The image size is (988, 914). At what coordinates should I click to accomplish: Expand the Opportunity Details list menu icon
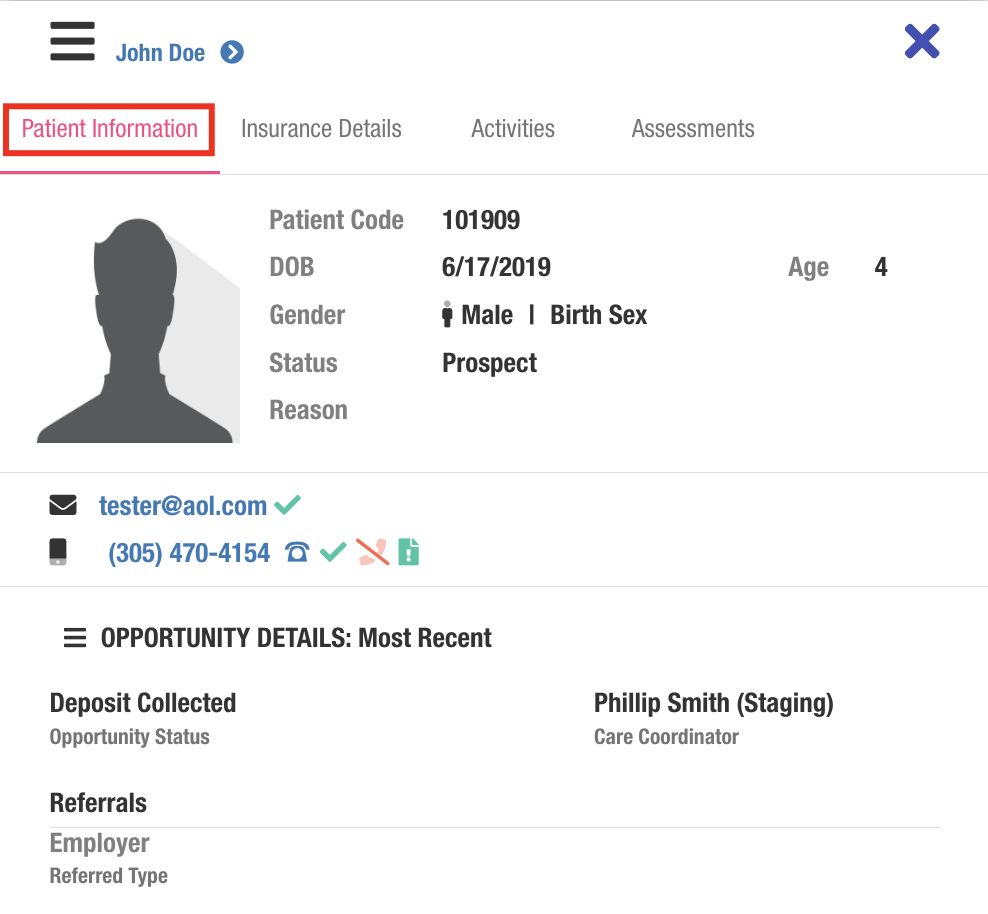click(75, 638)
